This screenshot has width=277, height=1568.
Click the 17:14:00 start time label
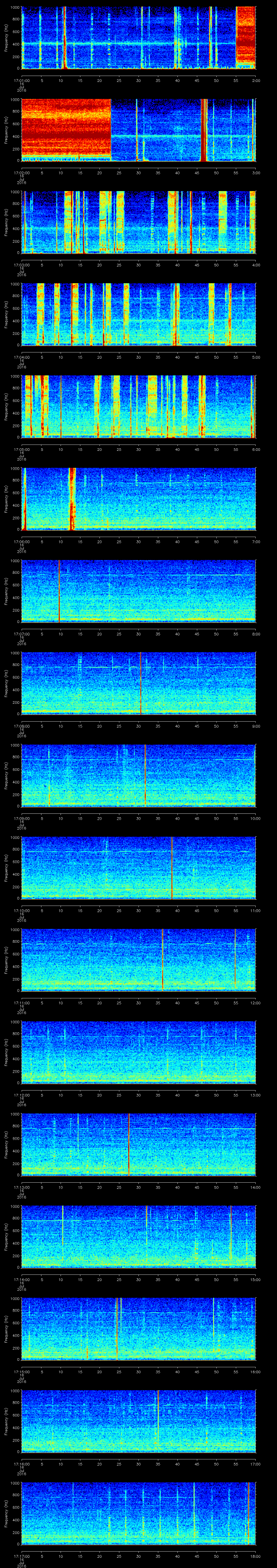coord(21,1279)
